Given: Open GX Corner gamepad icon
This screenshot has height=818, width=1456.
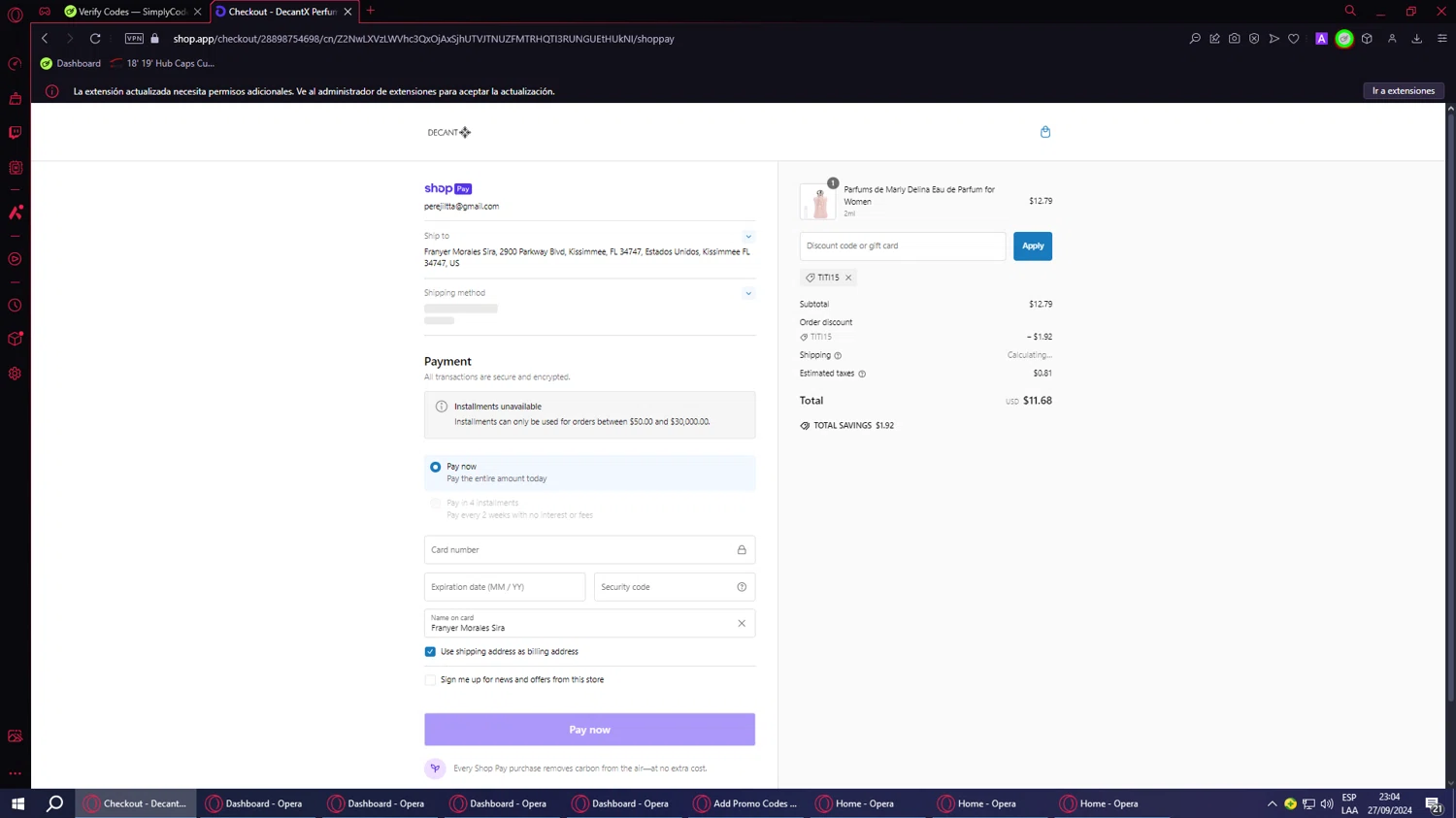Looking at the screenshot, I should pyautogui.click(x=45, y=12).
